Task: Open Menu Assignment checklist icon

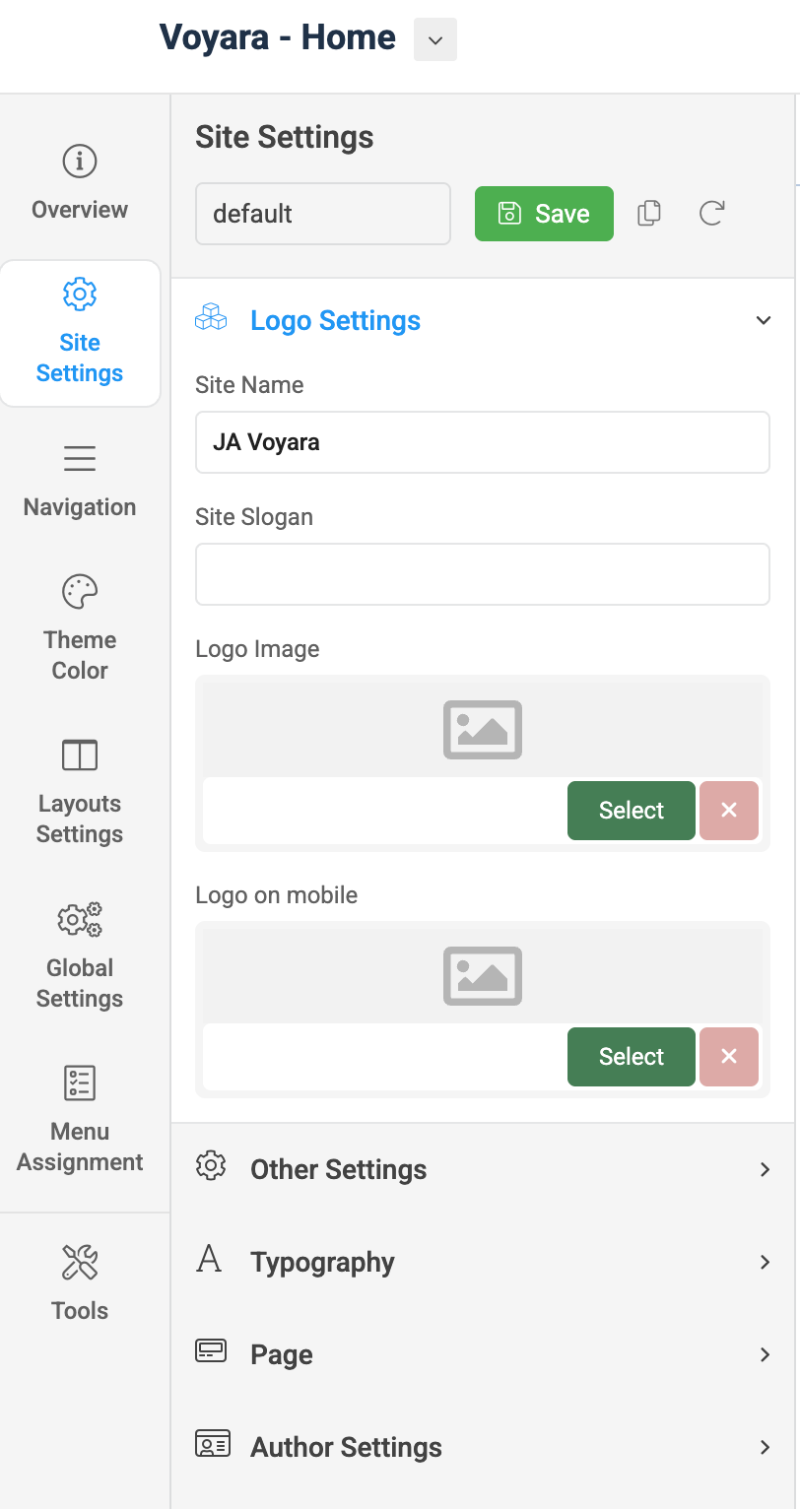Action: [79, 1083]
